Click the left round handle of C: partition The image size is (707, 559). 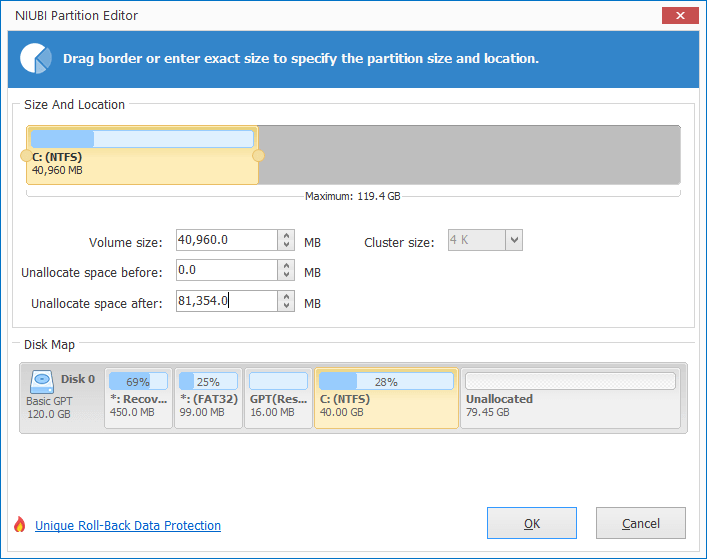coord(26,156)
